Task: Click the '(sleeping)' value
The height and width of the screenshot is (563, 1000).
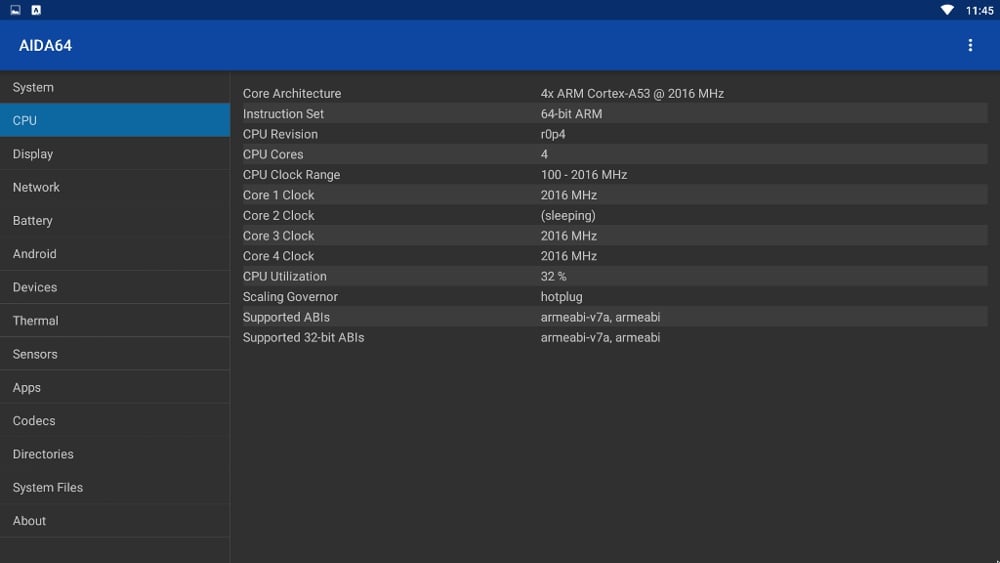Action: [568, 216]
